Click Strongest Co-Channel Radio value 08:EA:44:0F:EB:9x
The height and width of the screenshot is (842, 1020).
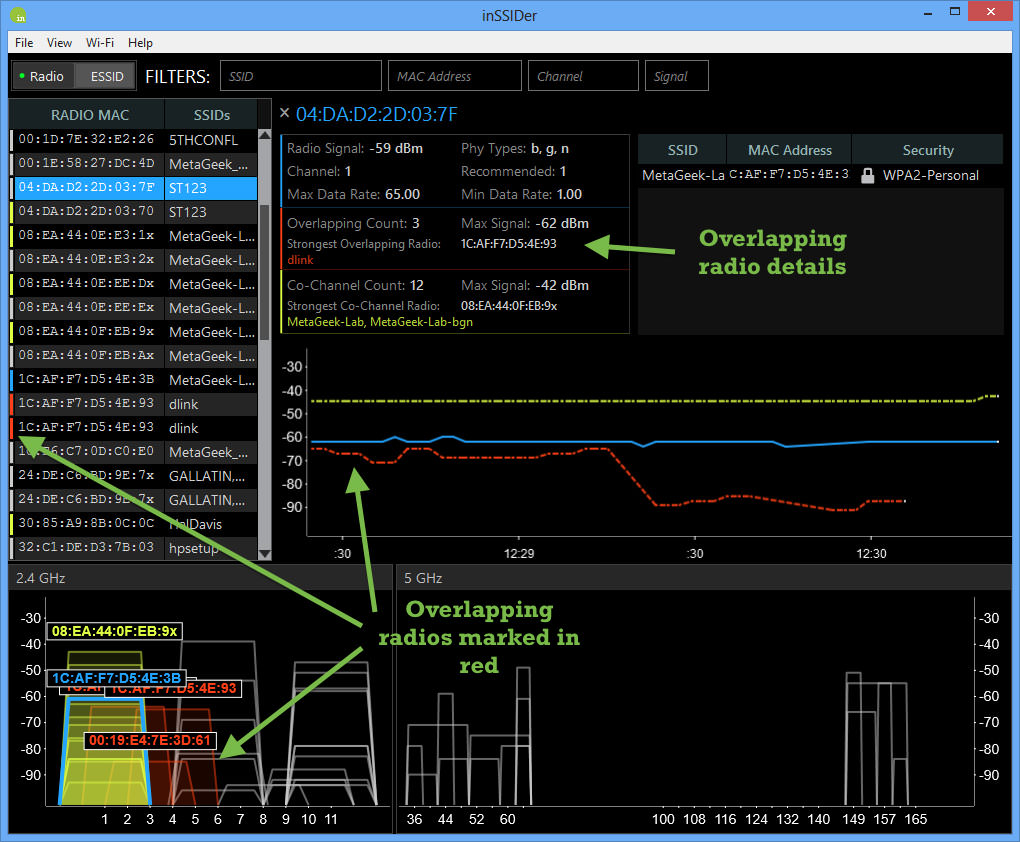pos(509,306)
